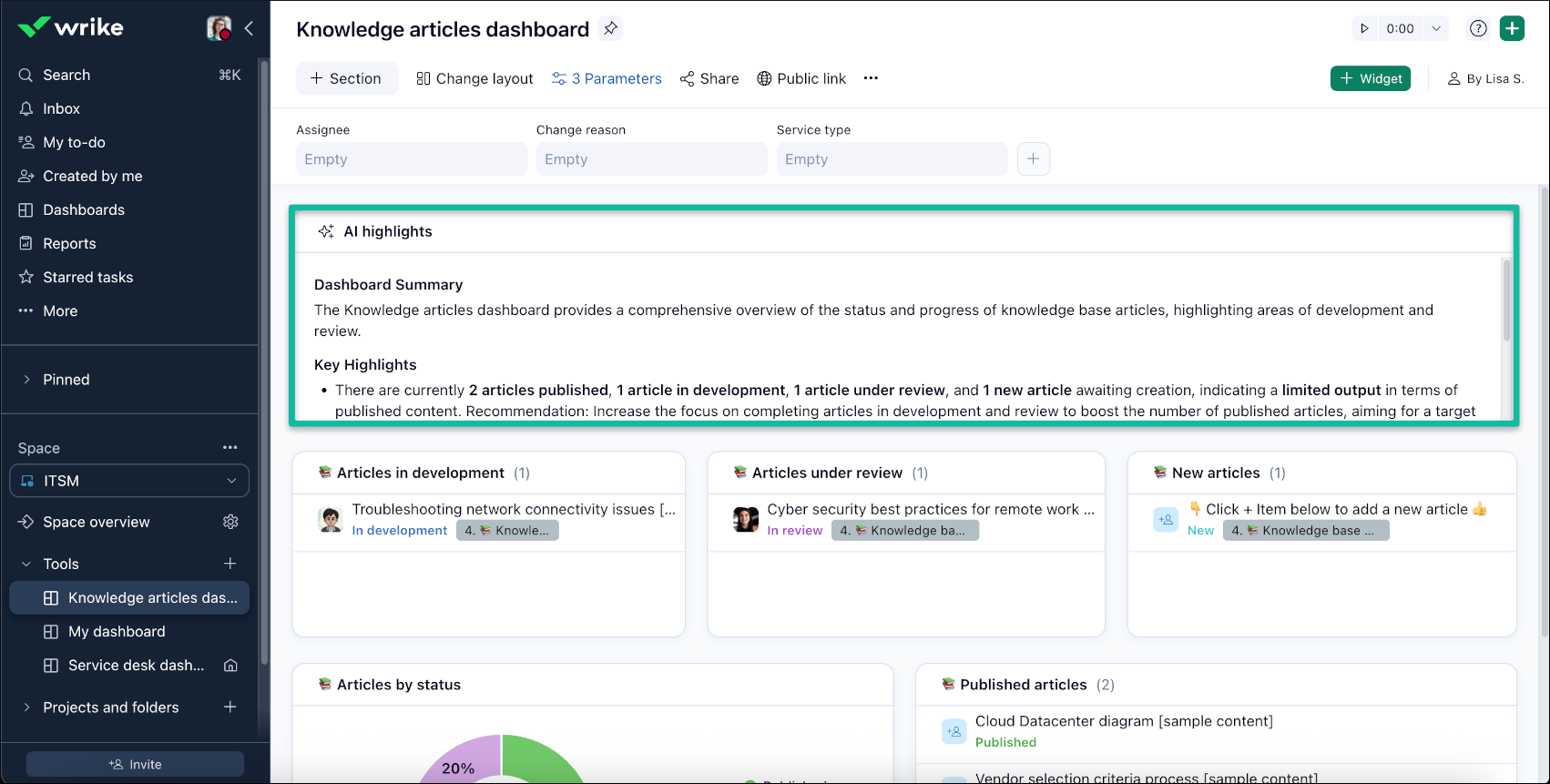Image resolution: width=1550 pixels, height=784 pixels.
Task: Add another parameter filter with plus
Action: [1033, 159]
